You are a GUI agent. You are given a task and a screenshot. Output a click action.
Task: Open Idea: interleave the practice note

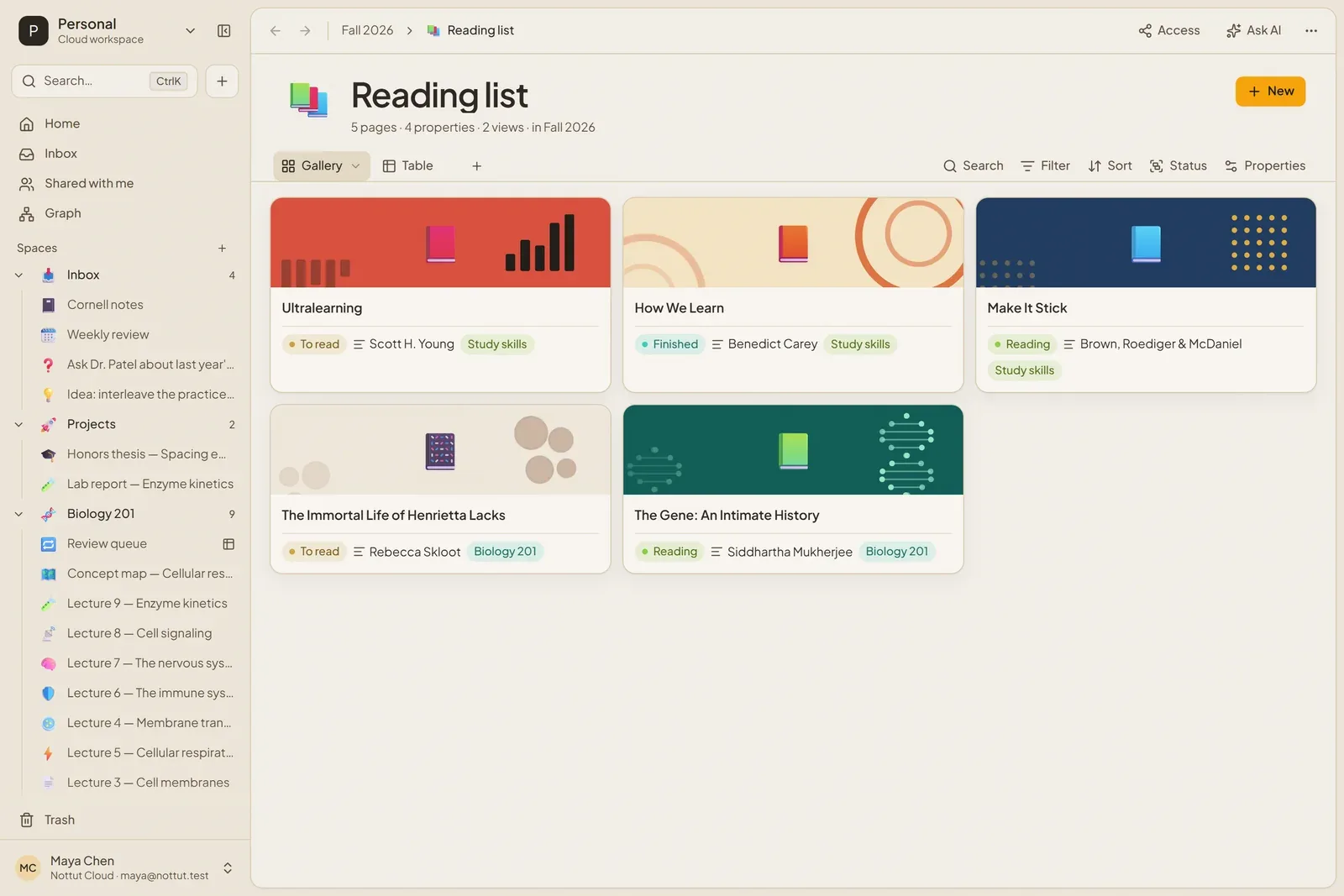138,395
